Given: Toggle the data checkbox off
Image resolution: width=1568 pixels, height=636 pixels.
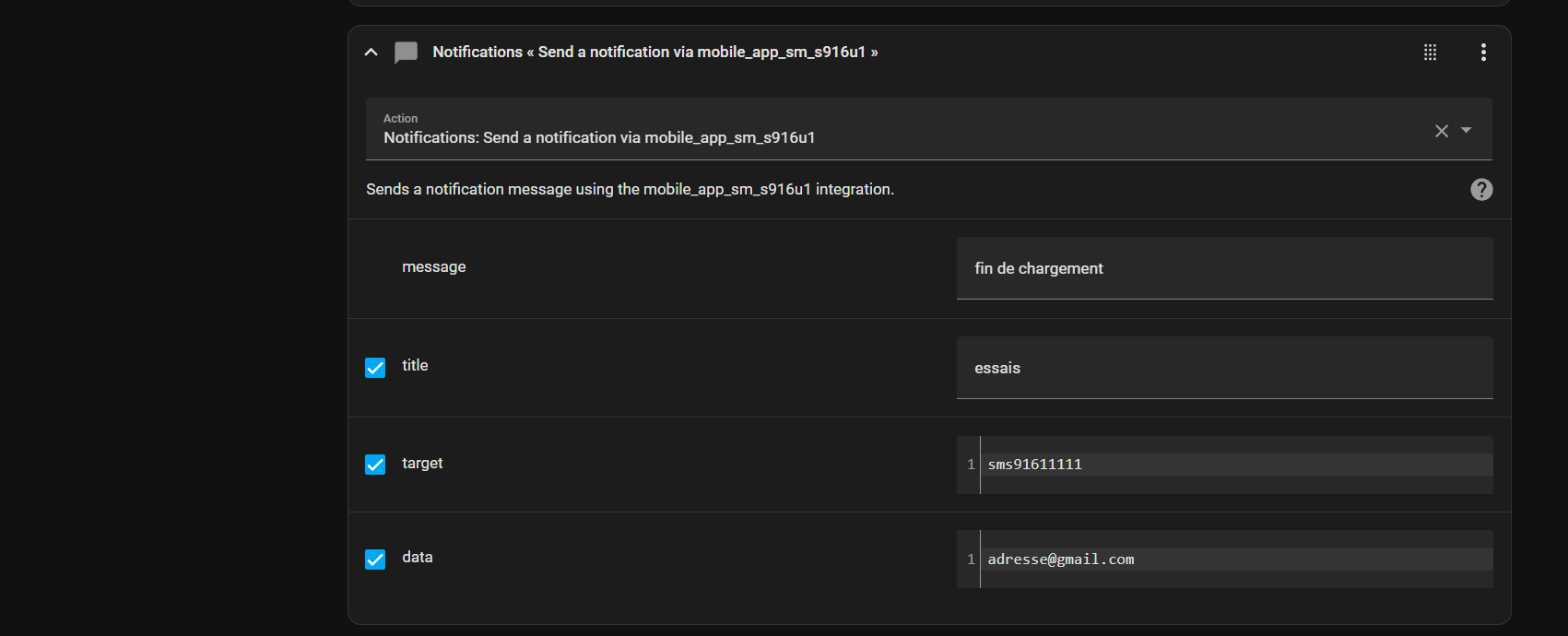Looking at the screenshot, I should (x=375, y=559).
